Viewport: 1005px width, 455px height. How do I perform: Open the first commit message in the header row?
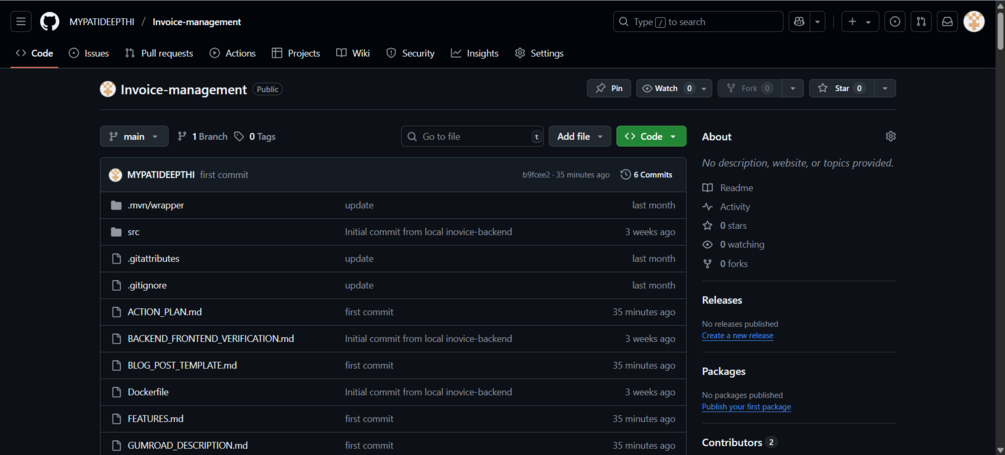224,175
